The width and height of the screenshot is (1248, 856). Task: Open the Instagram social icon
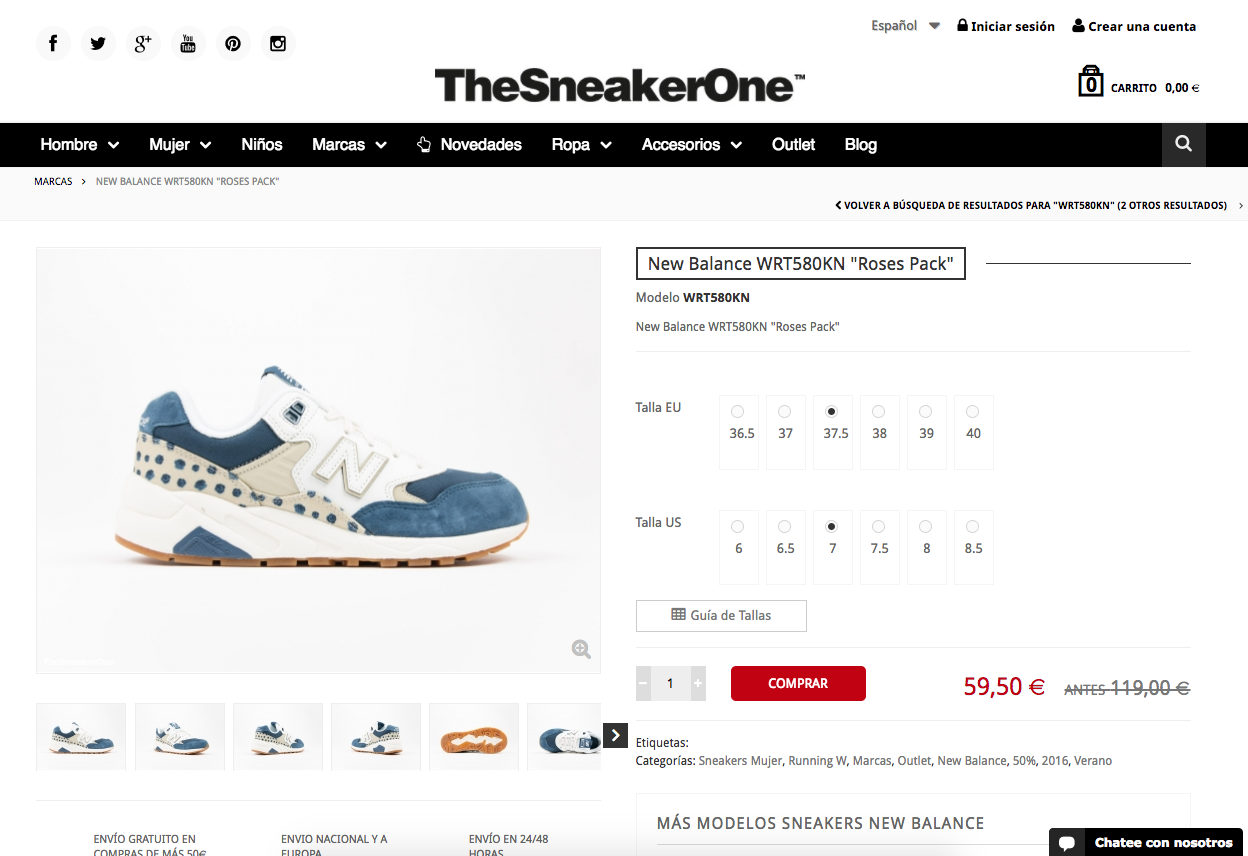278,43
